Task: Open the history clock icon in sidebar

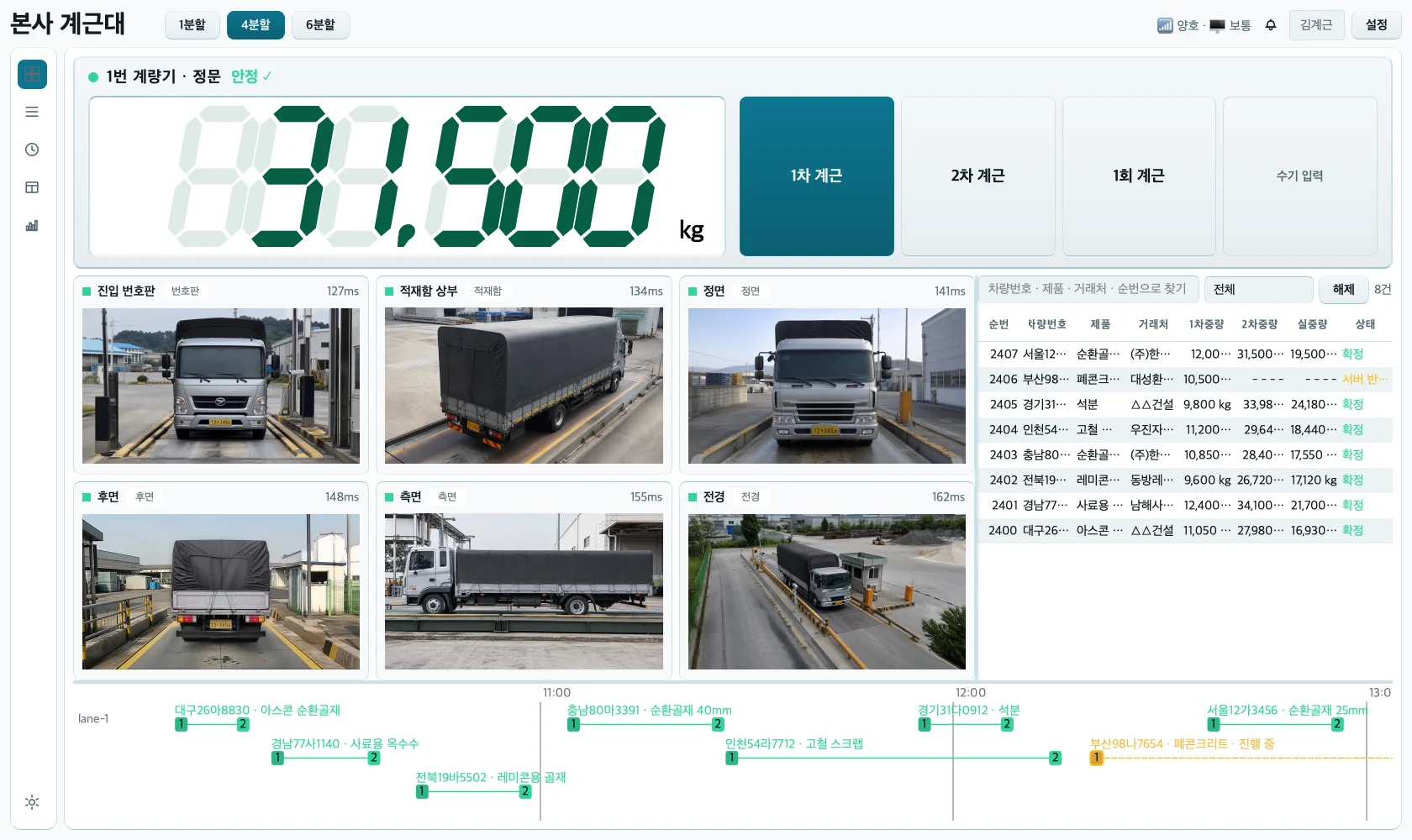Action: [x=32, y=150]
